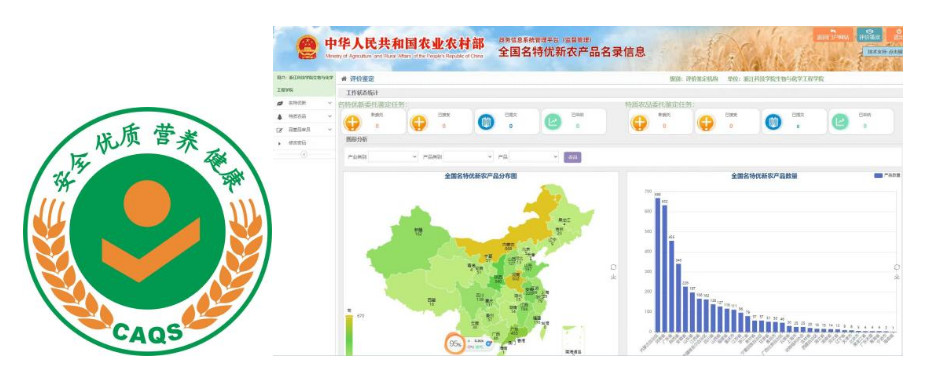931x369 pixels.
Task: Click the map color scale legend slider
Action: tap(349, 335)
